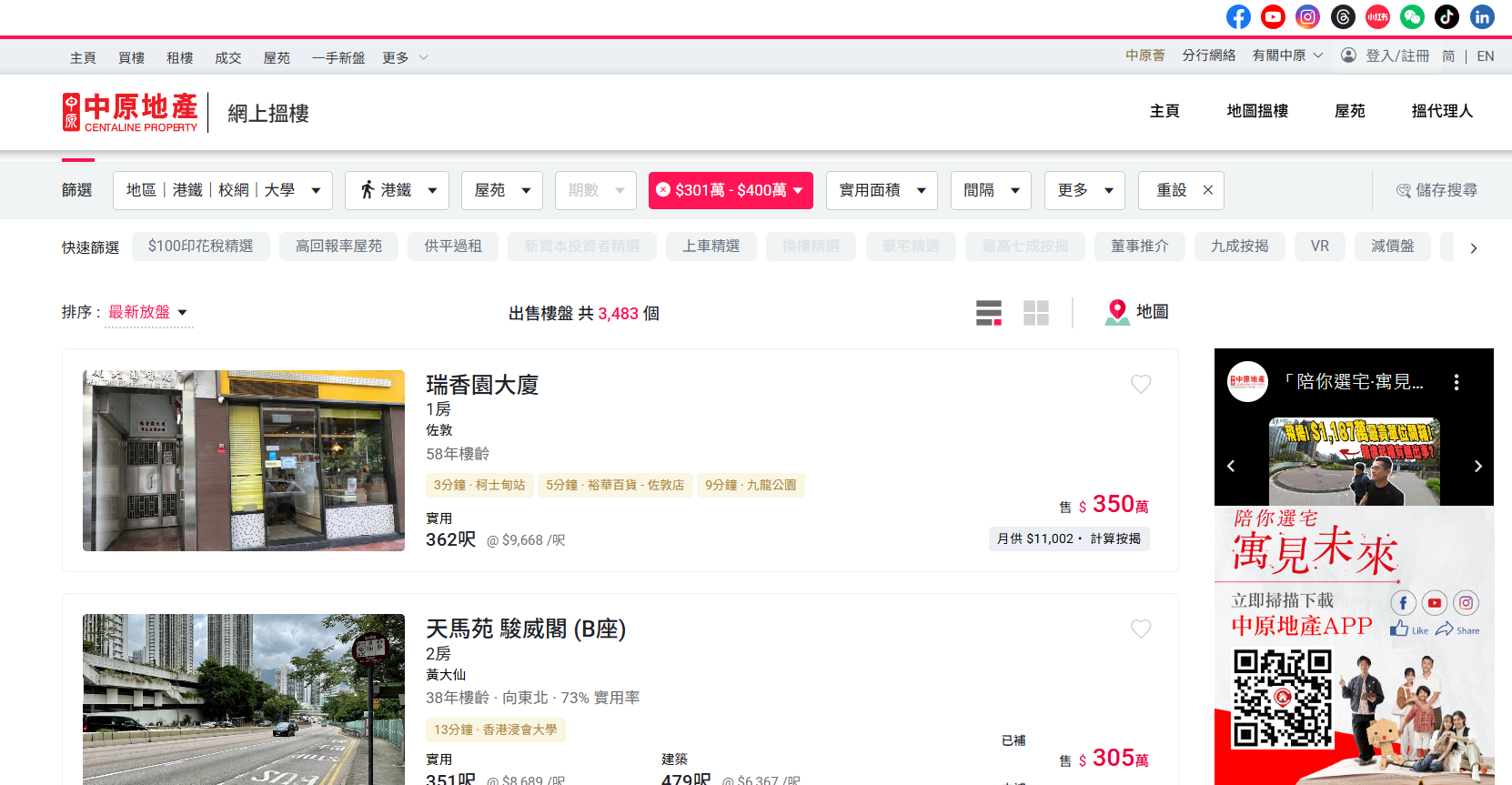Open the LinkedIn social icon

click(1482, 16)
